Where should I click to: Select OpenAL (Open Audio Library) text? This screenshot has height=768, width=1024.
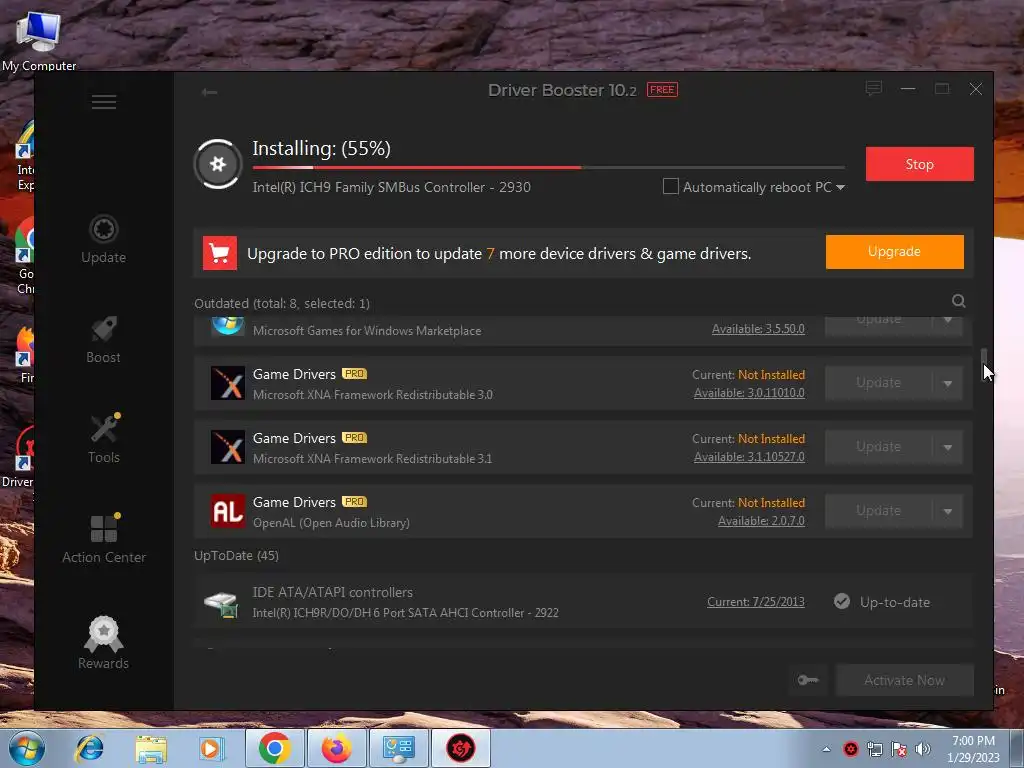[x=331, y=523]
